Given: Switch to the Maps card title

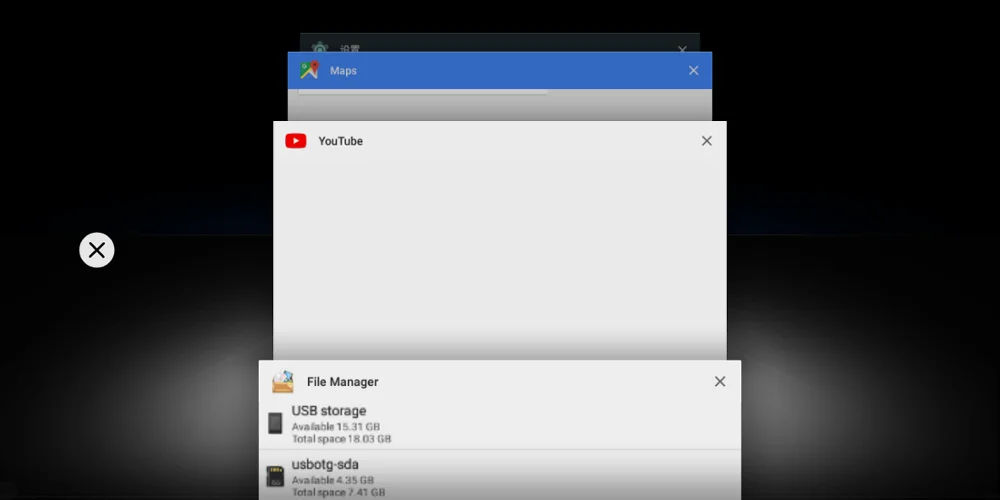Looking at the screenshot, I should click(x=343, y=71).
